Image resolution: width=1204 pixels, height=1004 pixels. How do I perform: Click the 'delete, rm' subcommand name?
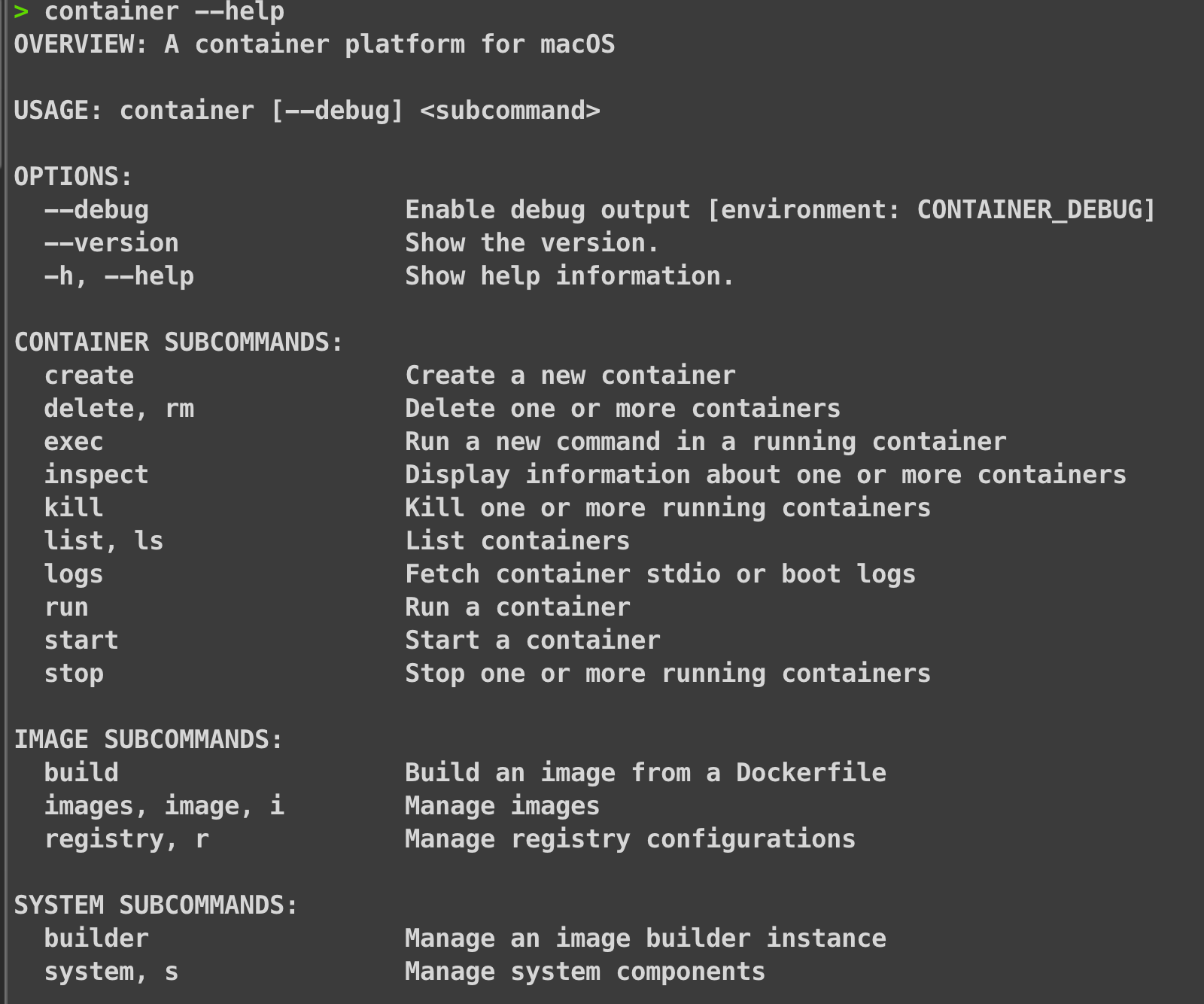pos(119,409)
